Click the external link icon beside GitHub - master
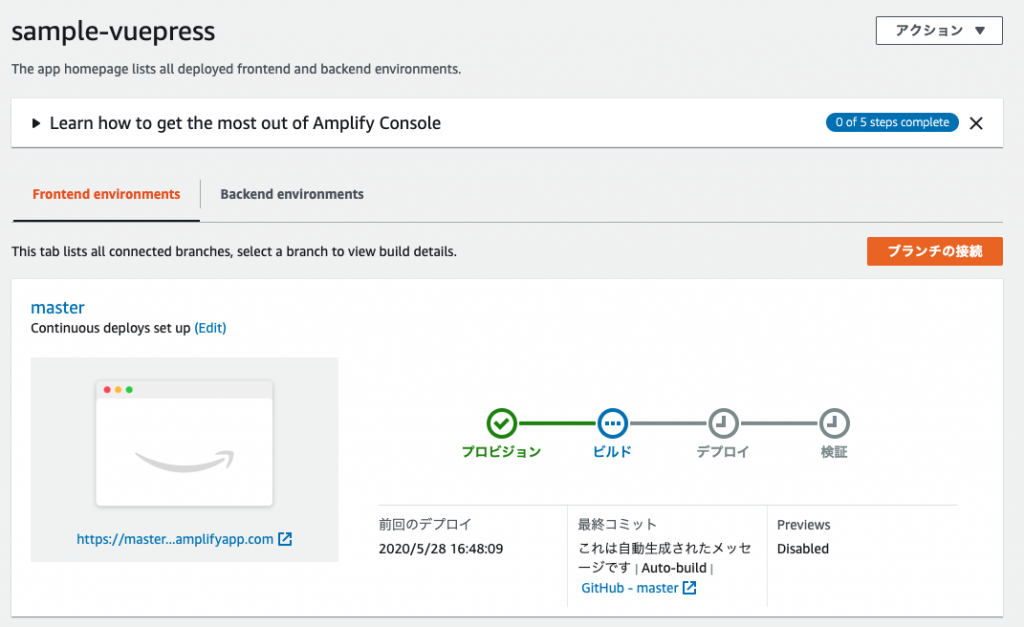 tap(689, 588)
